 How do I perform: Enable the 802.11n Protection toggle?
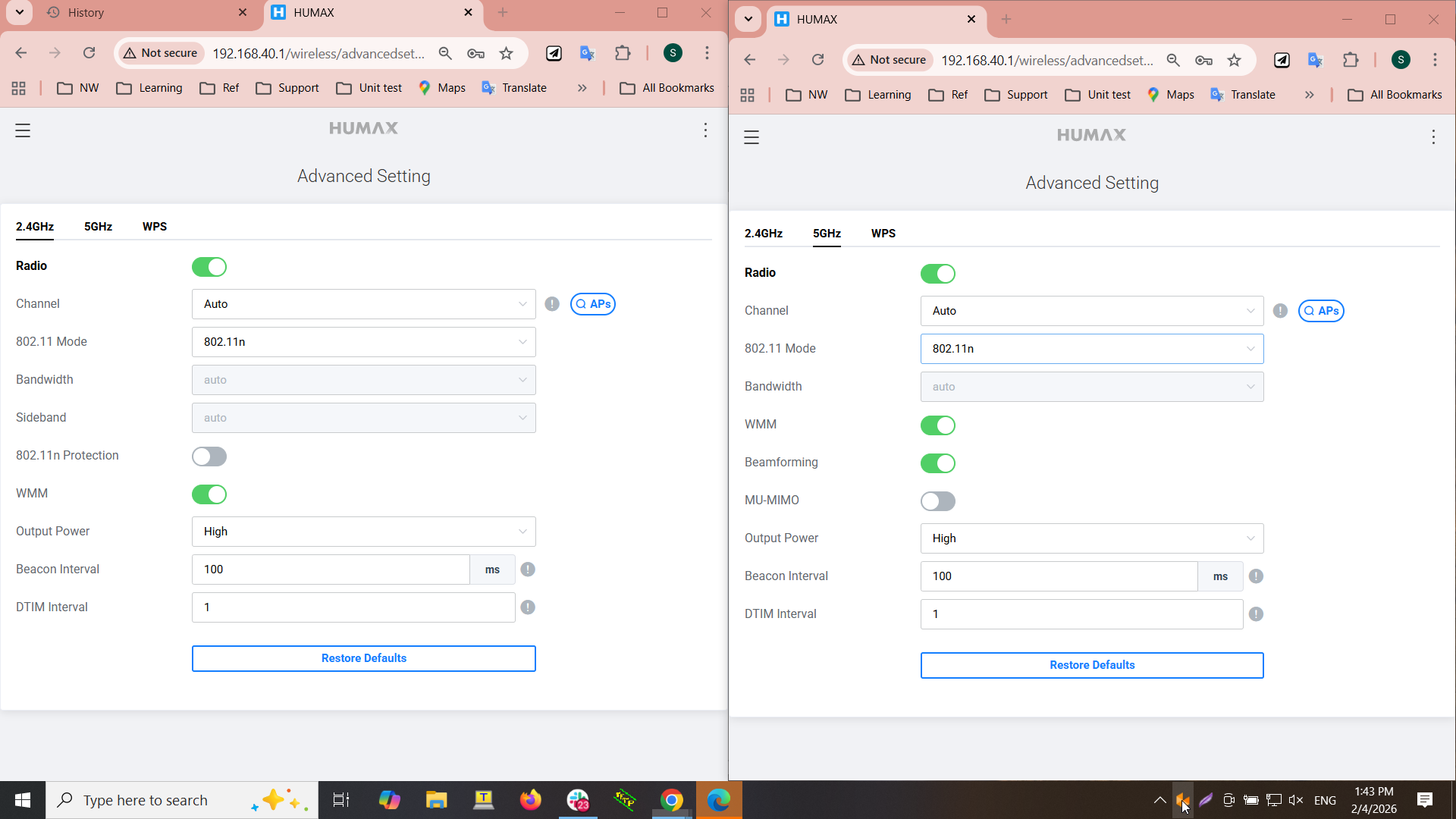209,457
